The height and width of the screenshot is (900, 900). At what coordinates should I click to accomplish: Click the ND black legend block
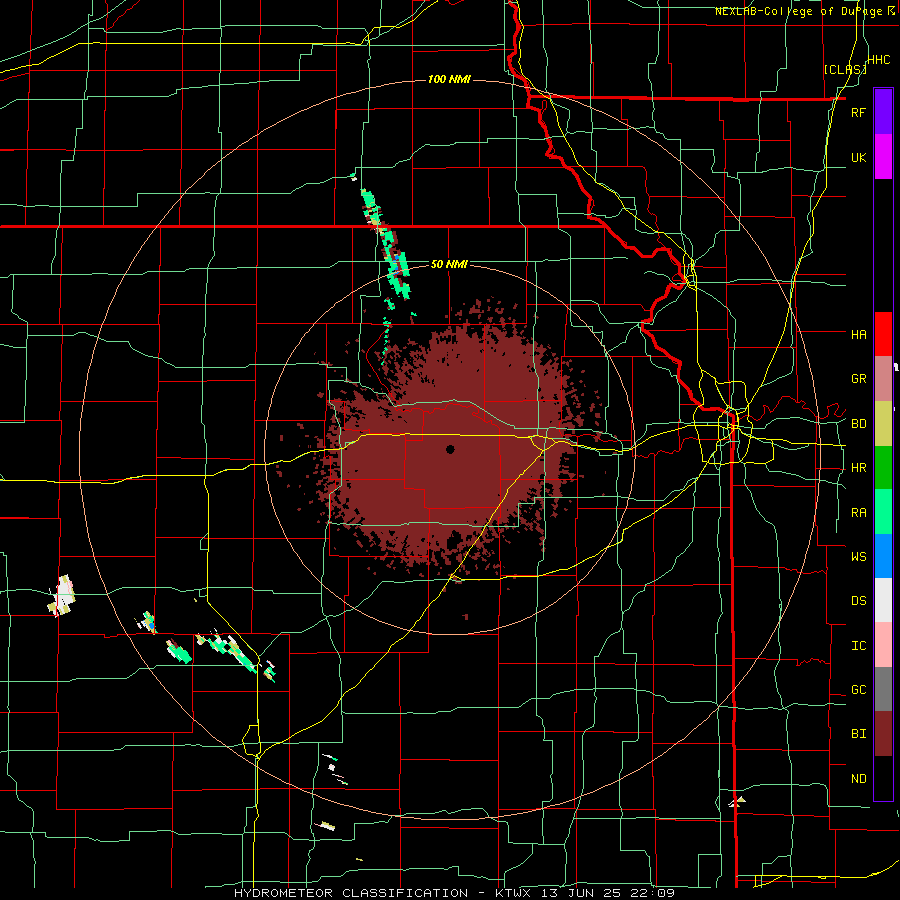click(x=883, y=778)
